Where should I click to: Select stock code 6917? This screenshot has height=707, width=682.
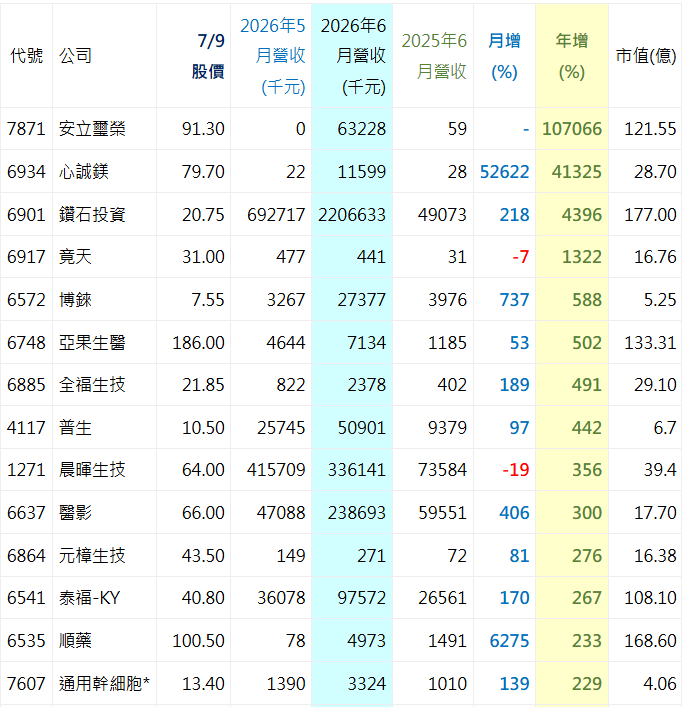(x=26, y=257)
